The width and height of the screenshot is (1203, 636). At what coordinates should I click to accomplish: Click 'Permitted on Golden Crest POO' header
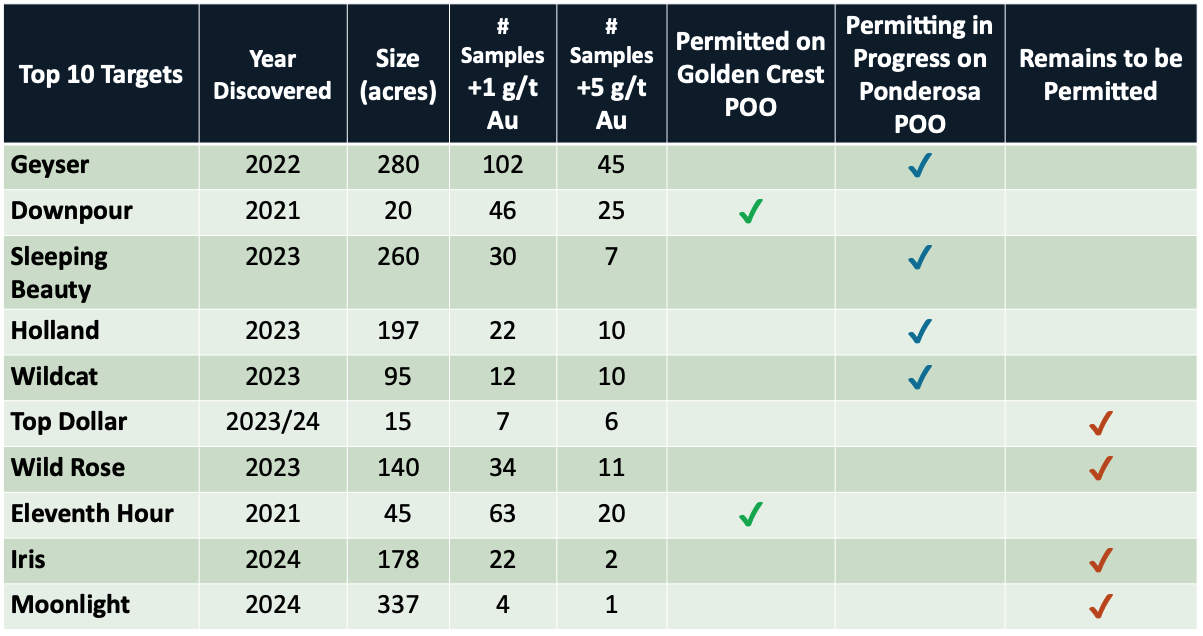750,74
